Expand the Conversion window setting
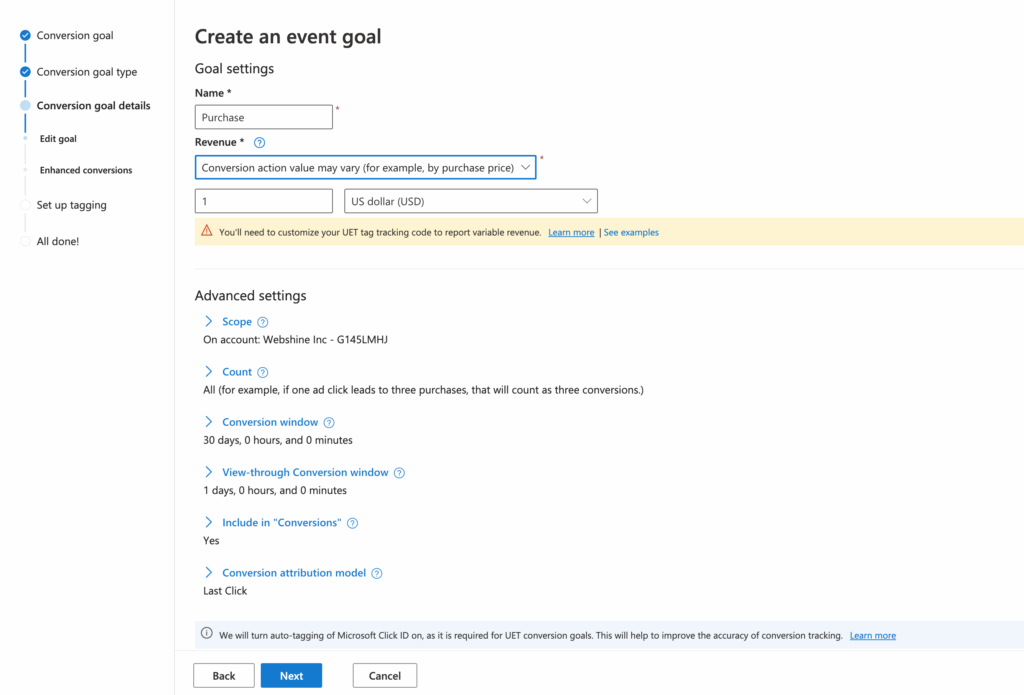 point(270,422)
